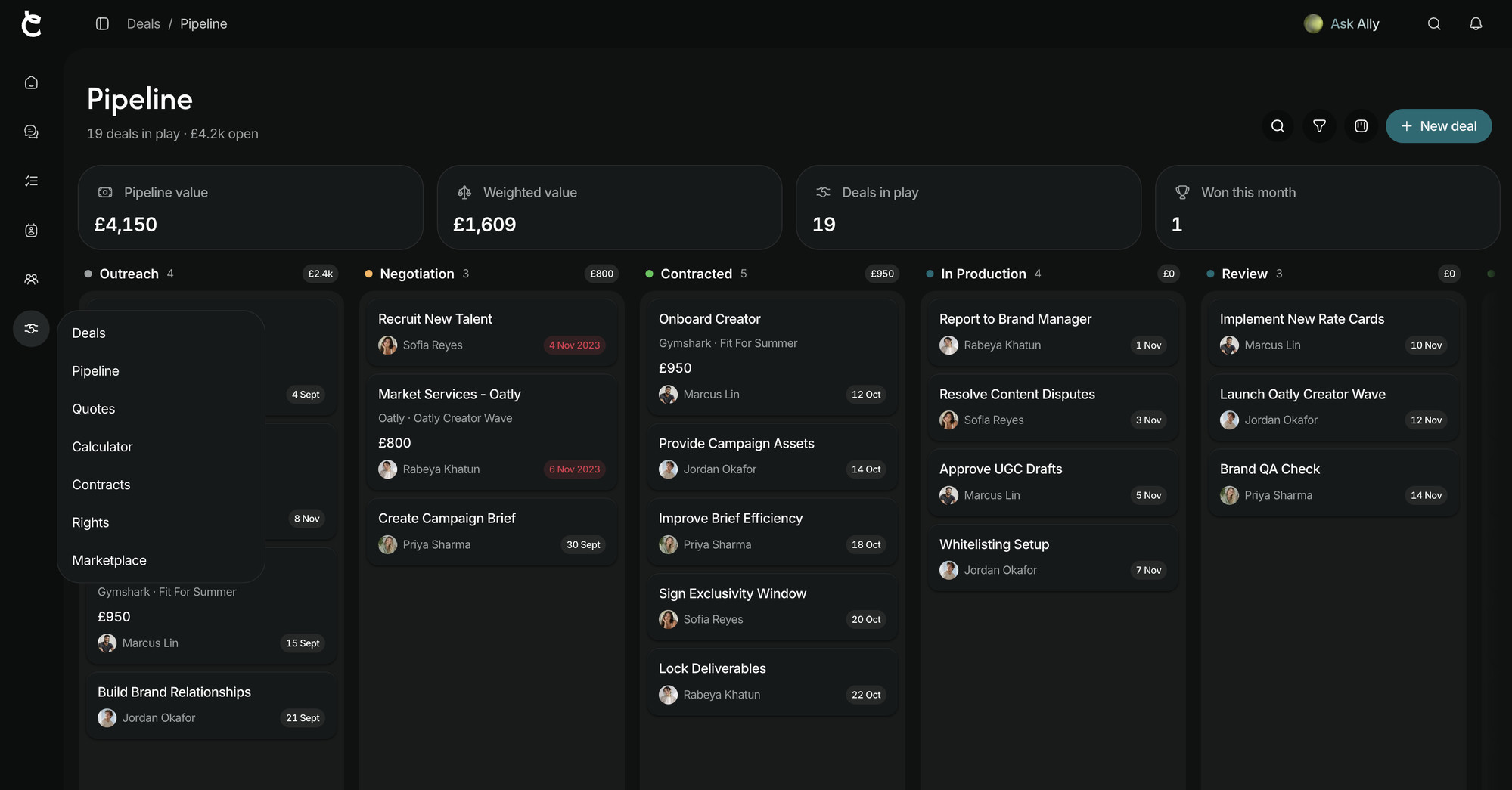Click Marcus Lin avatar on Onboard Creator

point(668,395)
